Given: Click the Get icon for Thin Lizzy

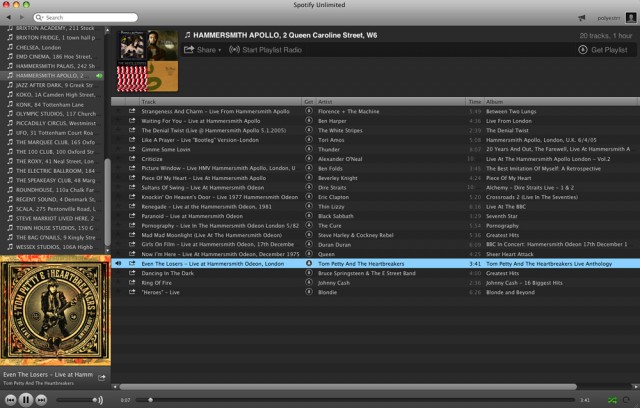Looking at the screenshot, I should (x=309, y=206).
